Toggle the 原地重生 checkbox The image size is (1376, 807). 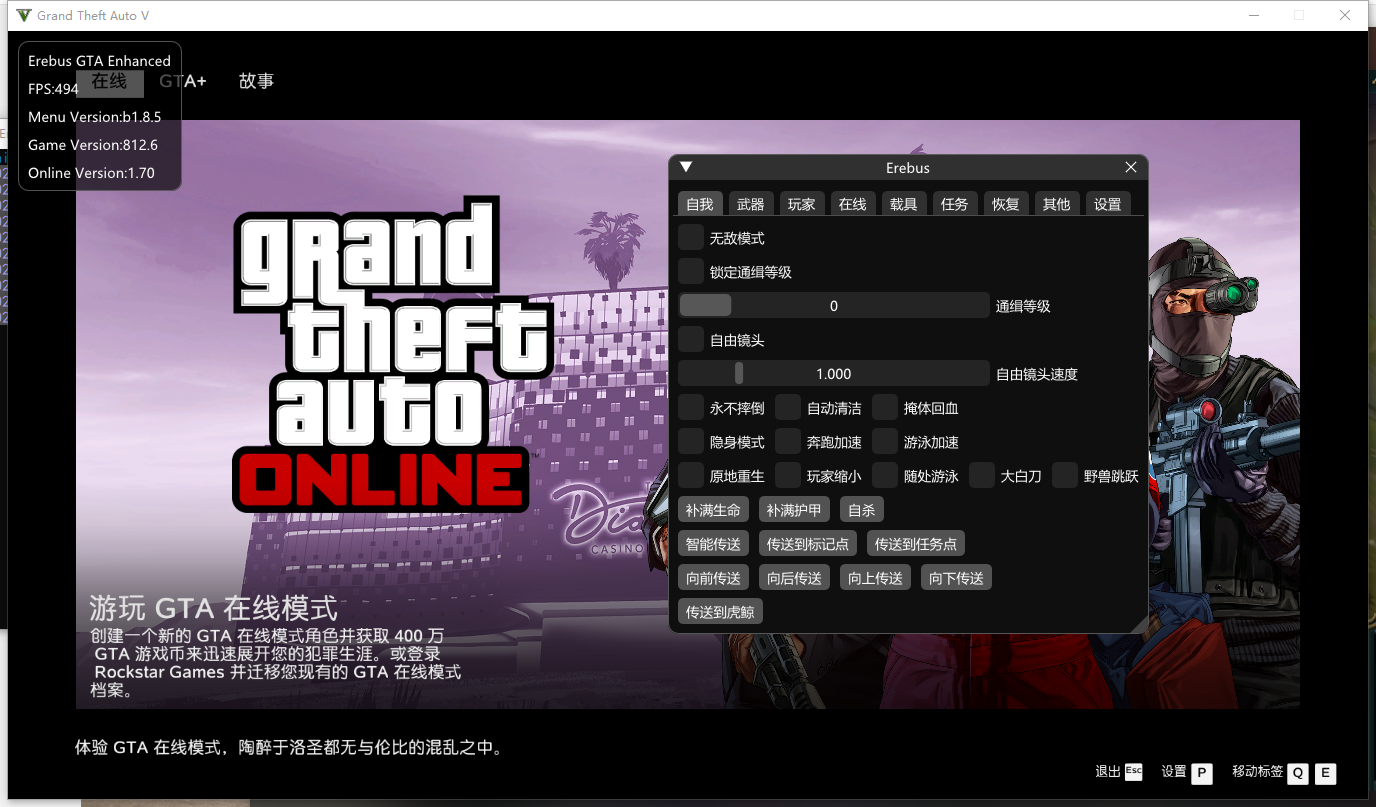click(691, 475)
